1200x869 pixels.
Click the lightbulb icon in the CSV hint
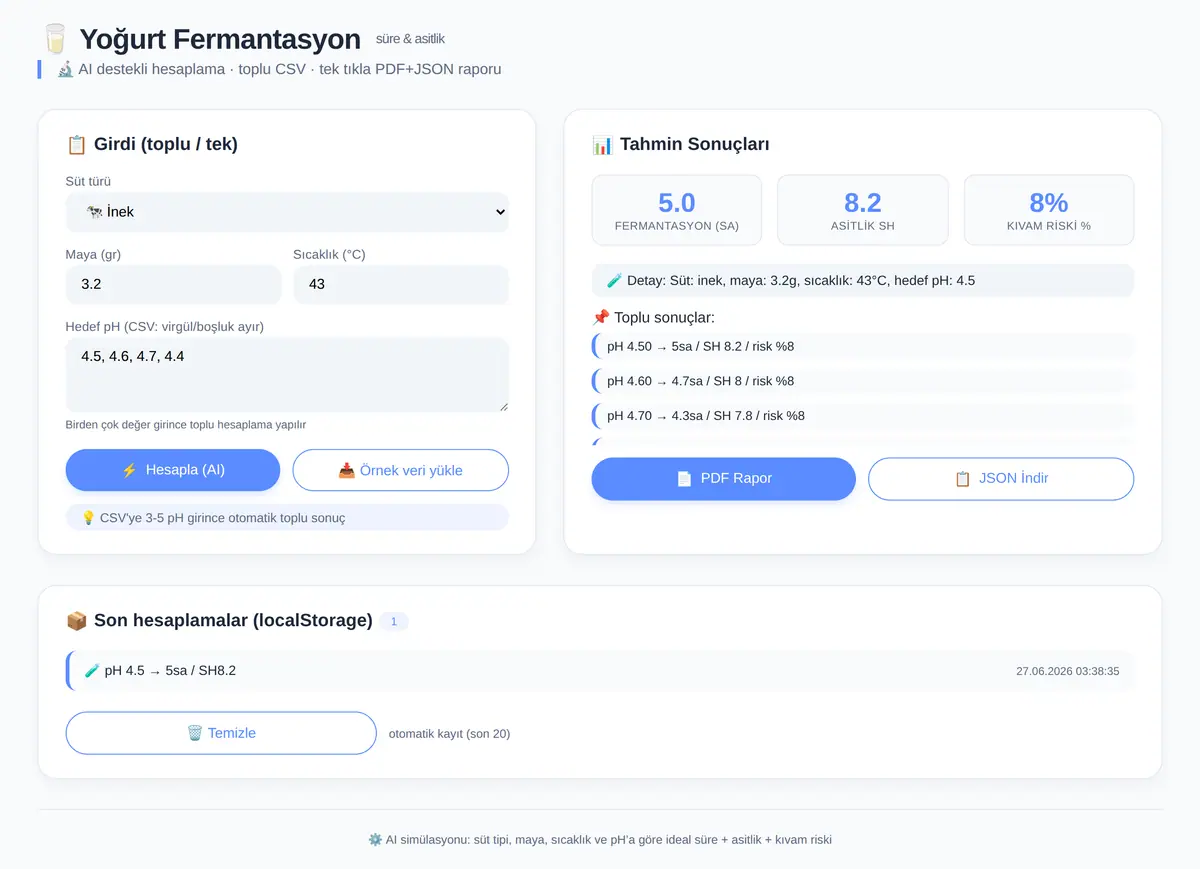click(x=88, y=518)
